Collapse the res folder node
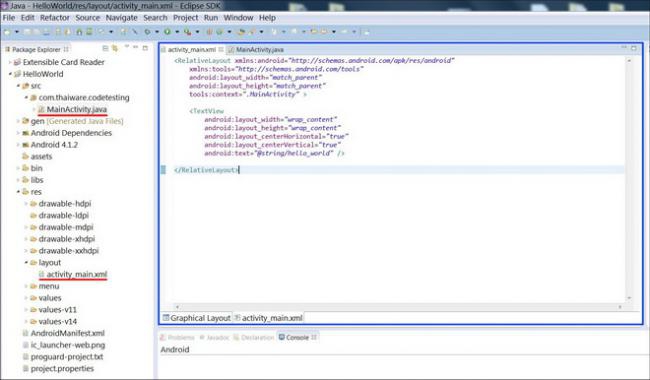 [x=18, y=192]
